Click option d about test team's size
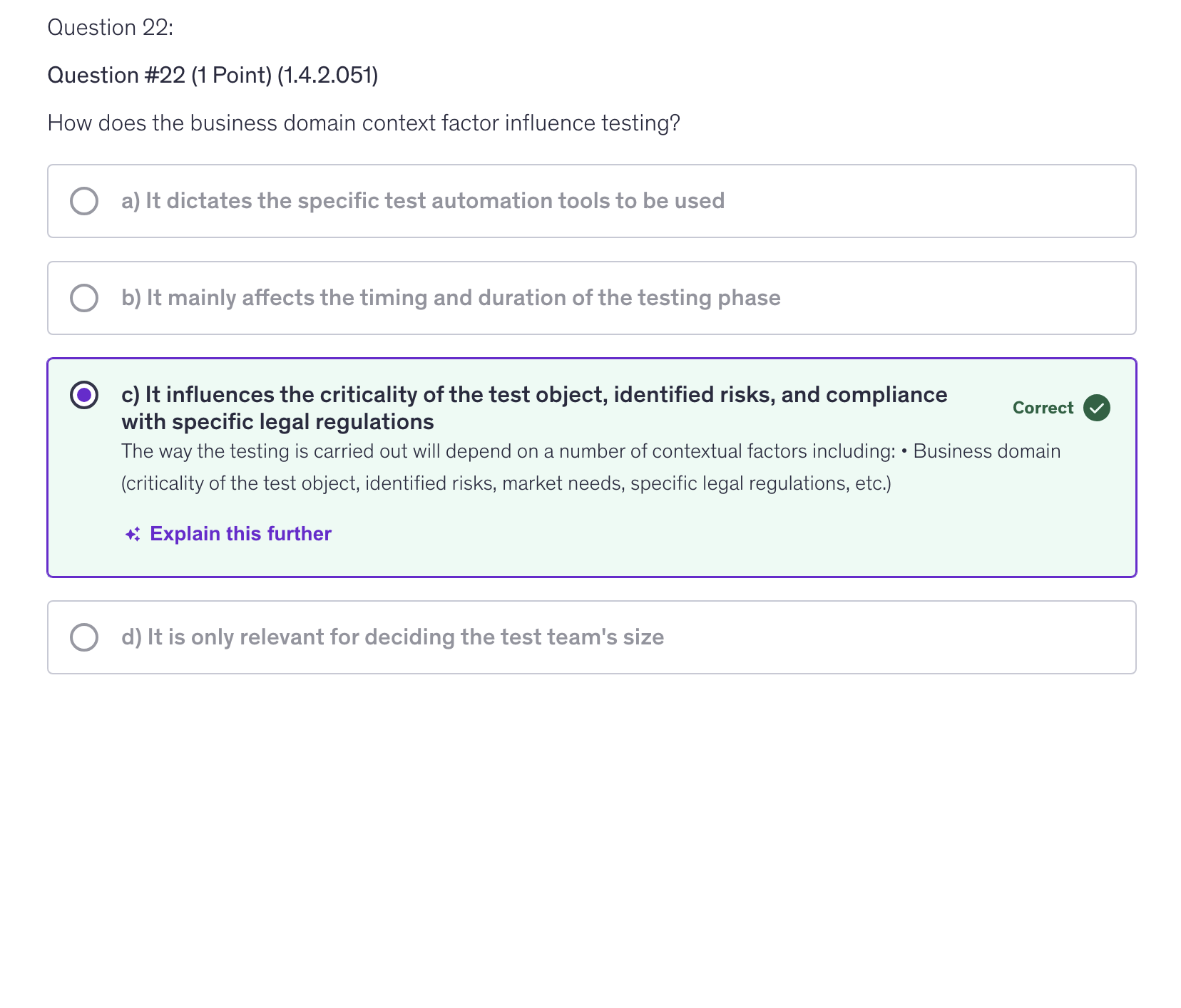Screen dimensions: 1181x1008 pos(392,636)
